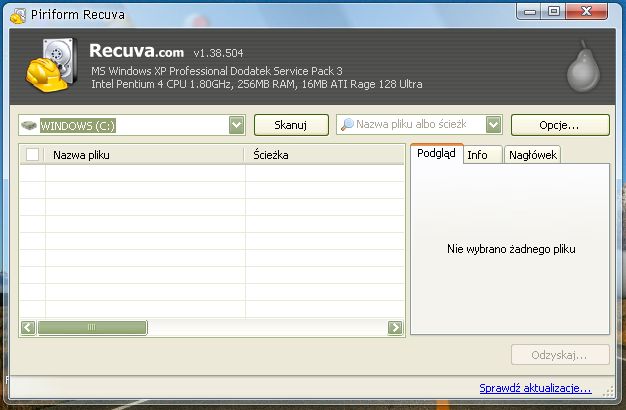Click the Recuva hard hat drive logo
This screenshot has width=626, height=410.
(51, 65)
